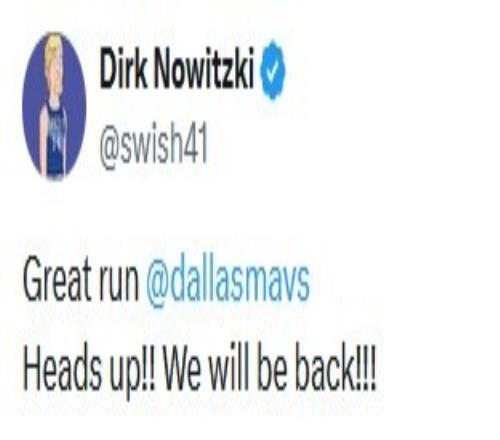
Task: Click the blue verified checkmark badge
Action: coord(273,70)
